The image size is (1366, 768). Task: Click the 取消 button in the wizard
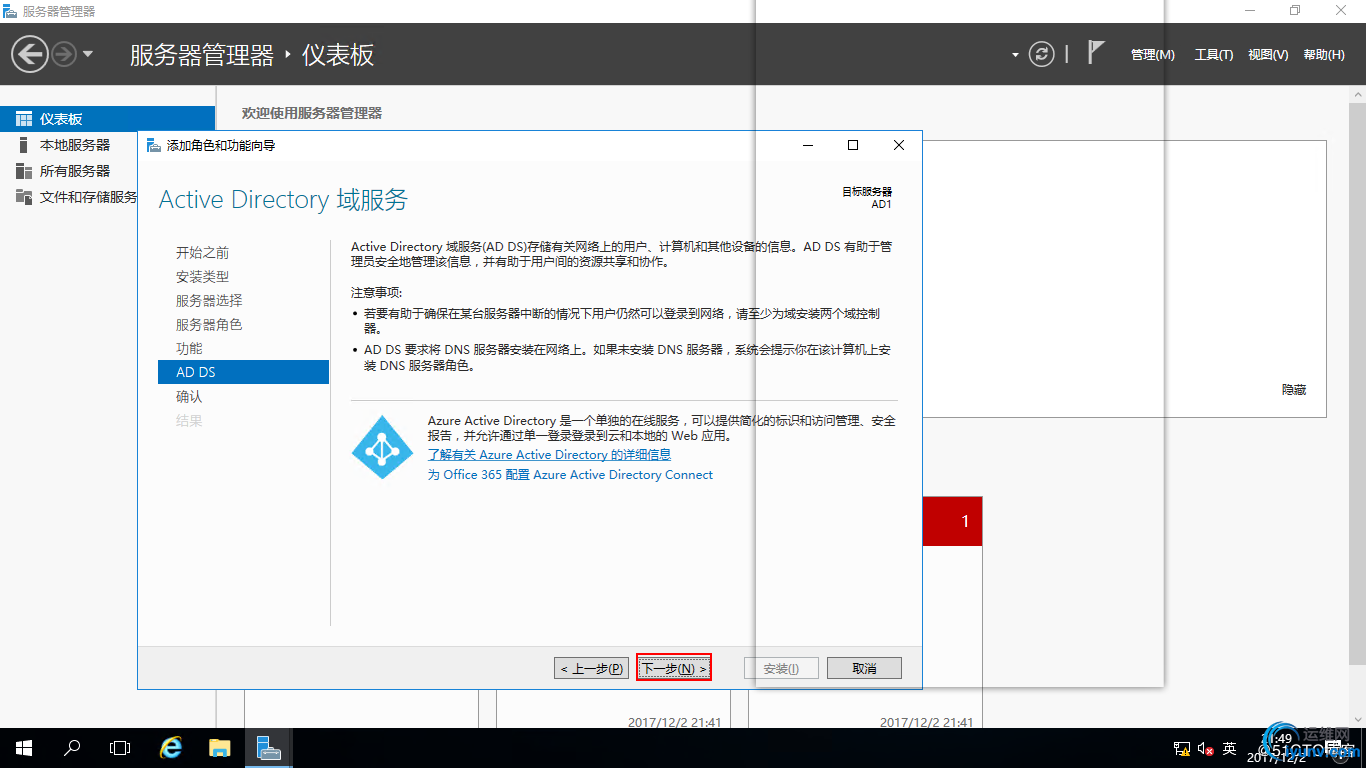864,668
